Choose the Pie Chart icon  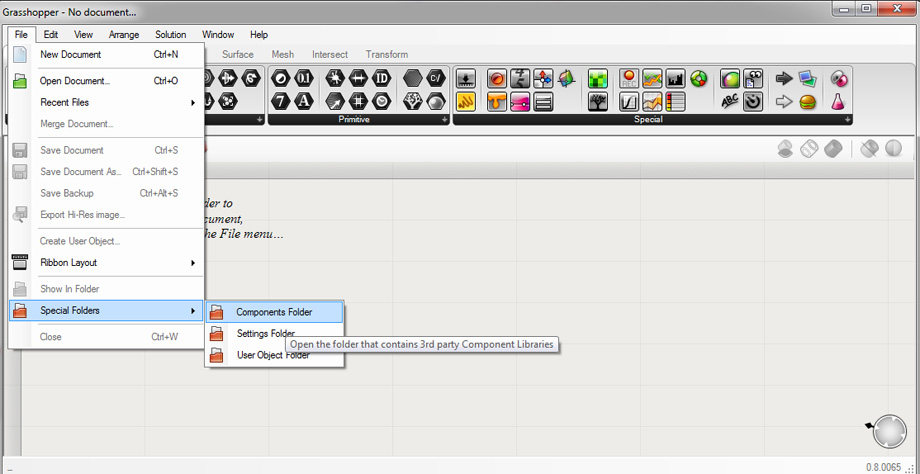coord(699,78)
